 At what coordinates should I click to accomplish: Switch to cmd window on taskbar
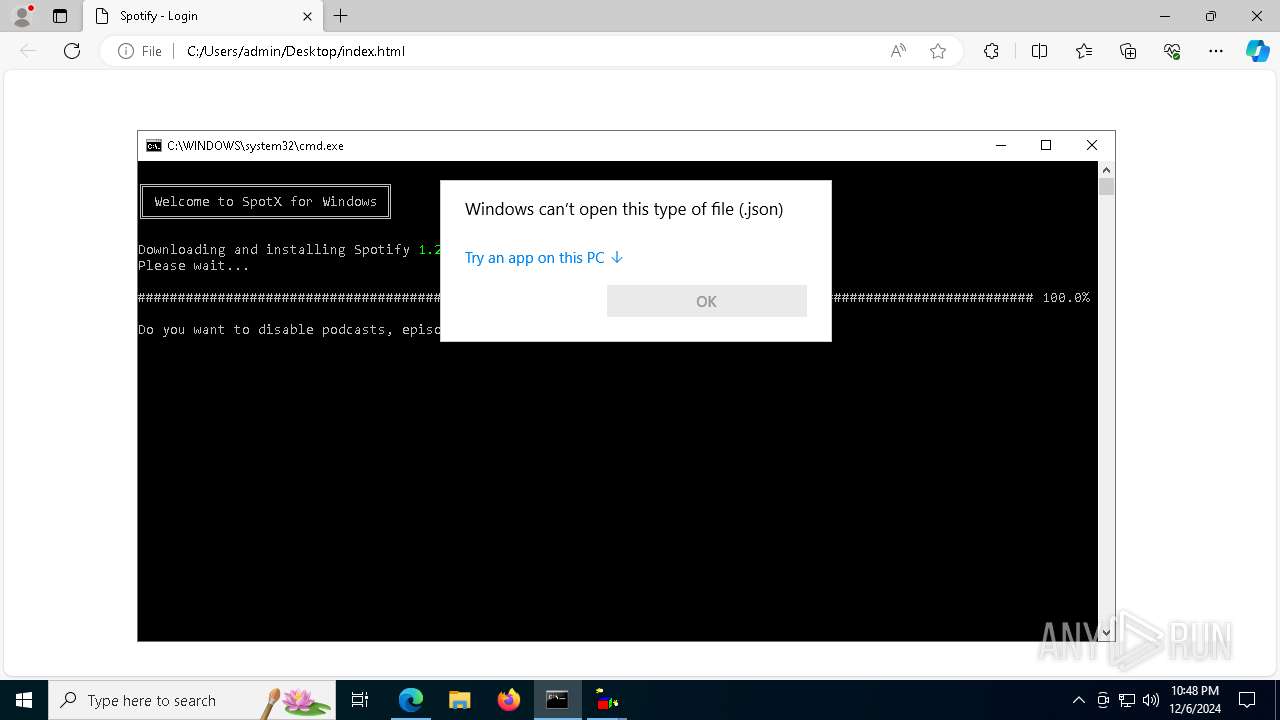pos(558,700)
